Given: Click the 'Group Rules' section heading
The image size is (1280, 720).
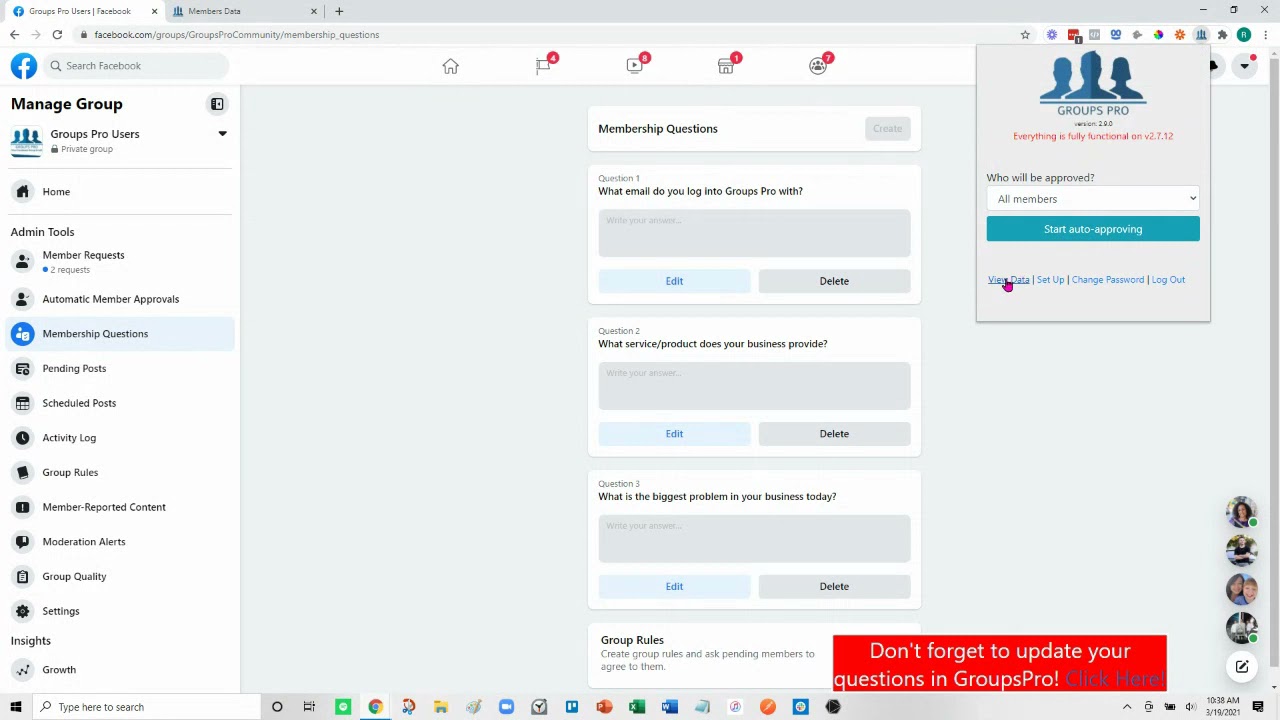Looking at the screenshot, I should point(632,640).
